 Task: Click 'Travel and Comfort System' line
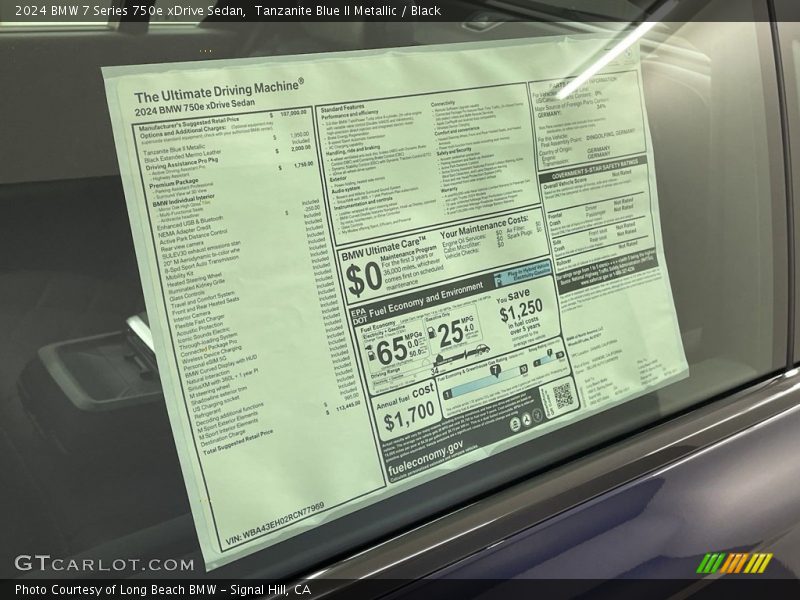[x=203, y=299]
